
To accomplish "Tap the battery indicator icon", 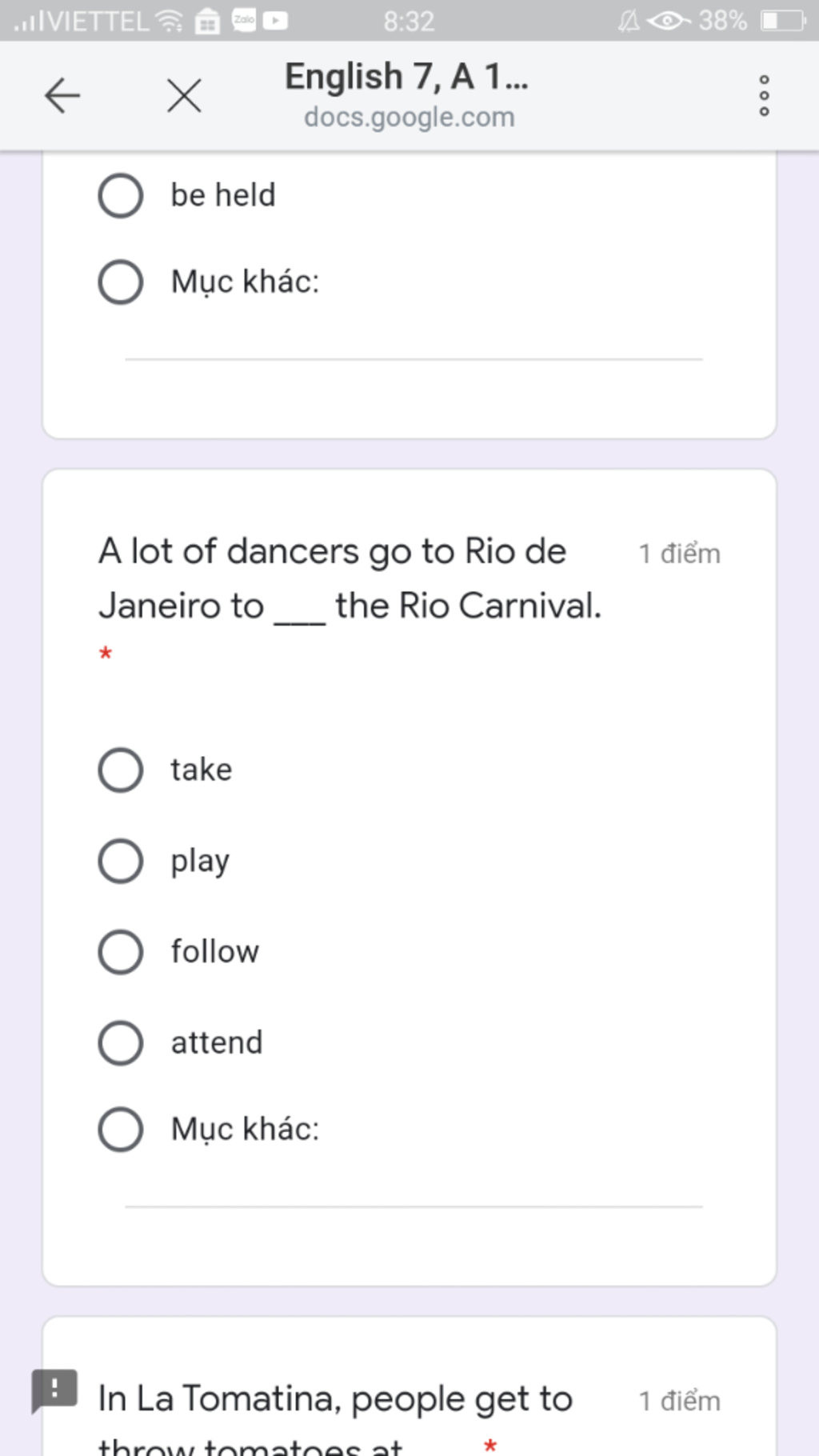I will [x=783, y=21].
